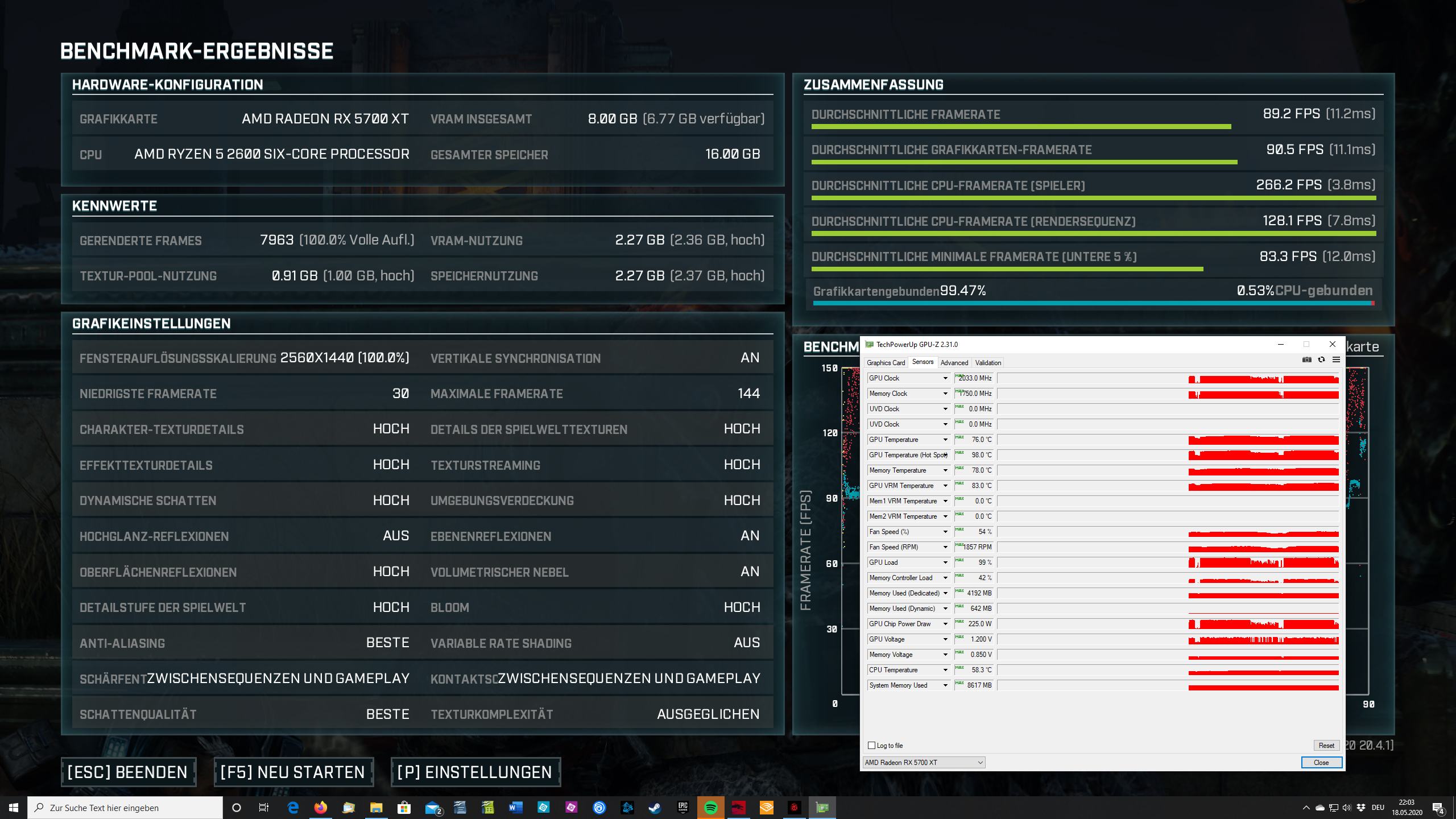Click the 1857 RPM fan speed value
Image resolution: width=1456 pixels, height=819 pixels.
pyautogui.click(x=974, y=547)
